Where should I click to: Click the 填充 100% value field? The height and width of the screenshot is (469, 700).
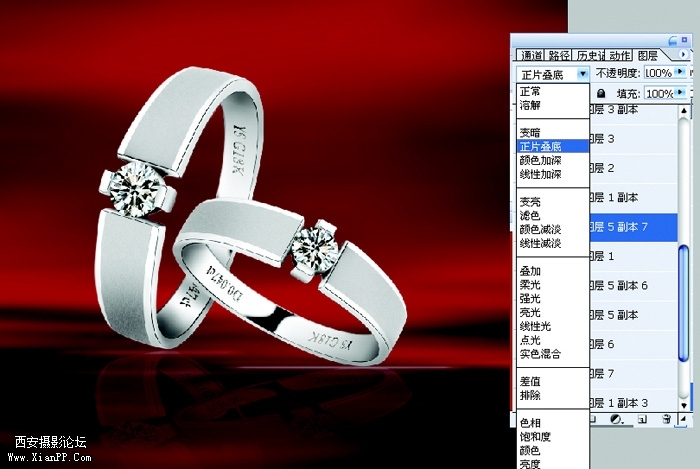point(659,93)
